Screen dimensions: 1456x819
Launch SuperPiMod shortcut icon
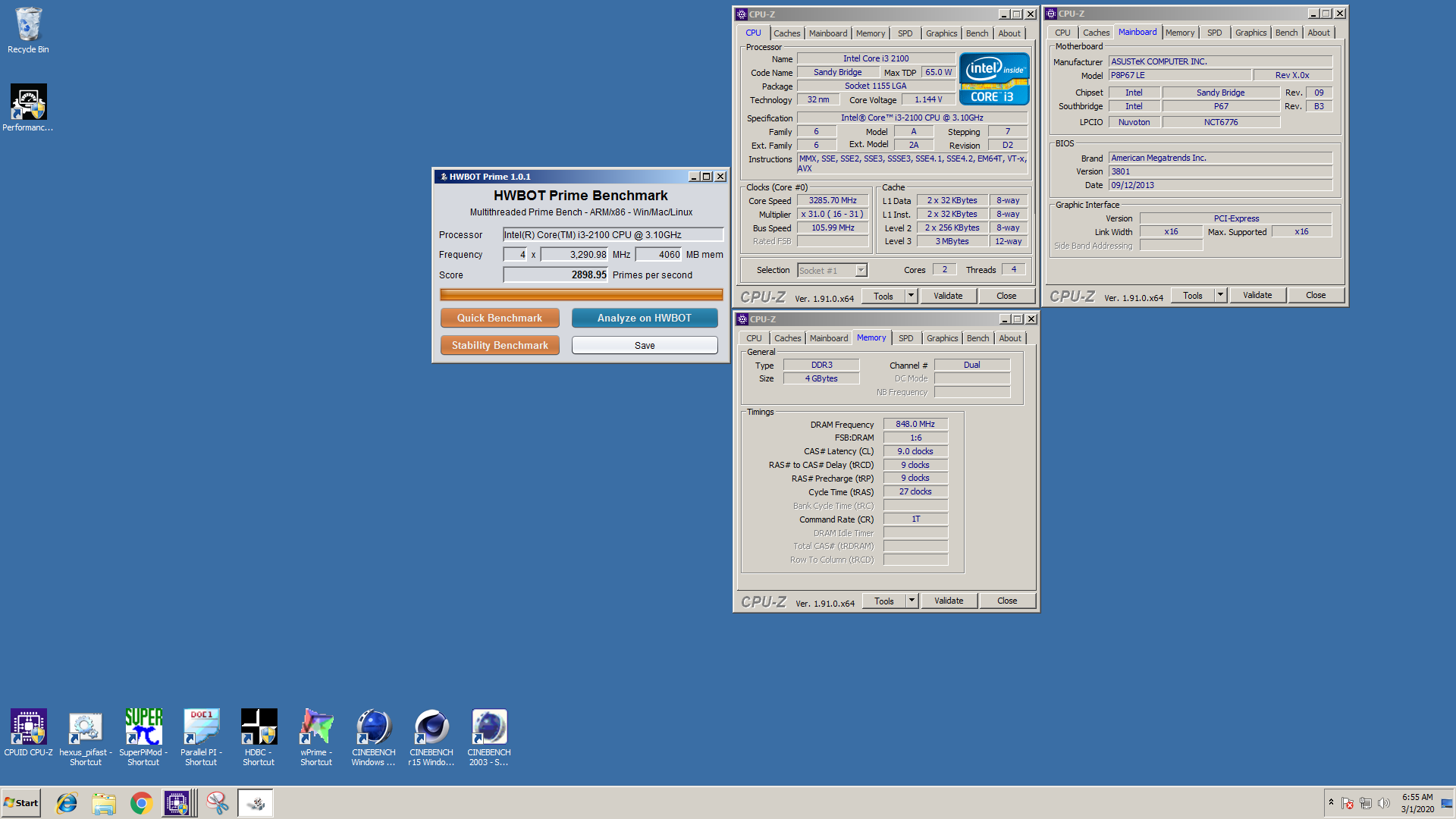(x=143, y=737)
